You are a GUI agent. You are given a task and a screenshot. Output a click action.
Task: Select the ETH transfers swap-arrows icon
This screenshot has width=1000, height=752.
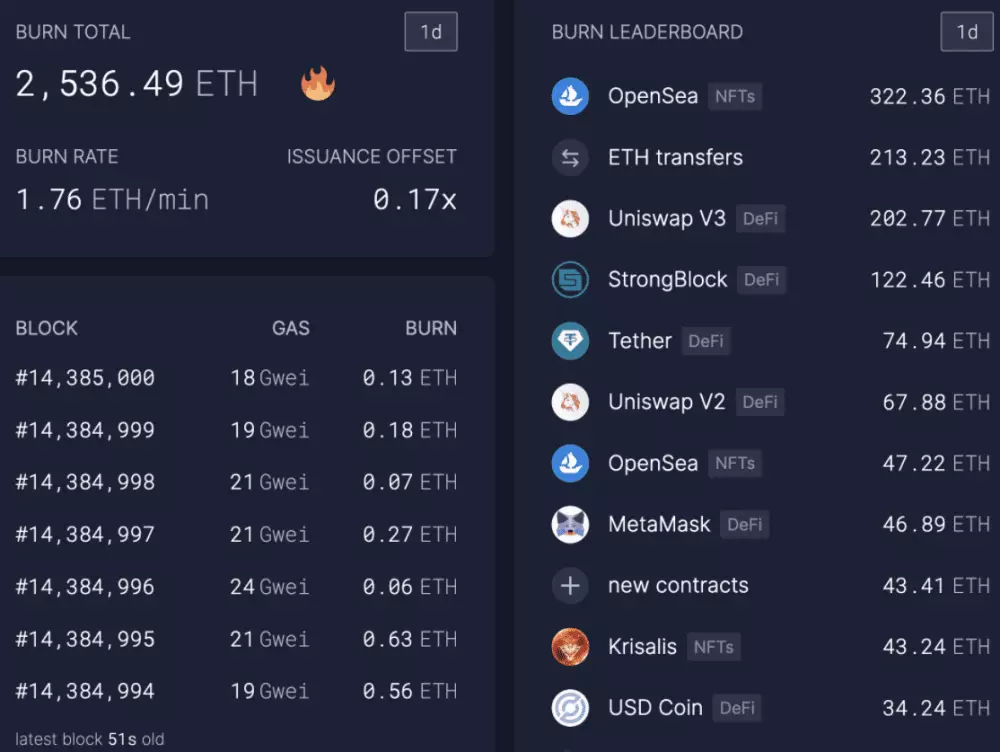click(x=570, y=157)
